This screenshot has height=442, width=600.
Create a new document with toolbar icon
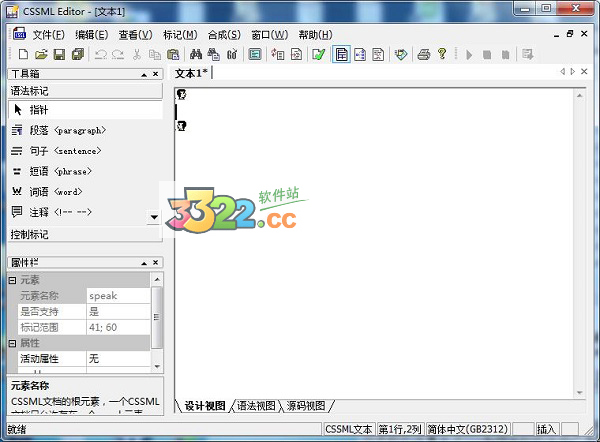coord(23,54)
